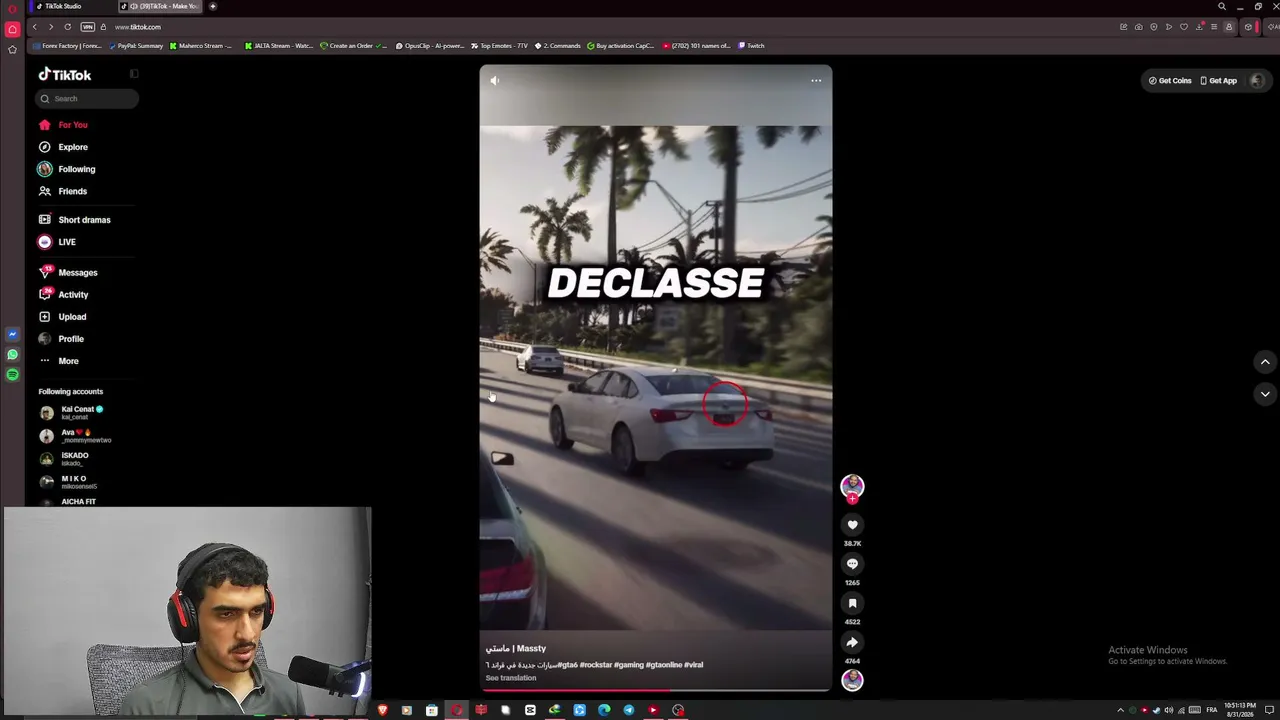Image resolution: width=1280 pixels, height=720 pixels.
Task: Go to the next video
Action: 1265,394
